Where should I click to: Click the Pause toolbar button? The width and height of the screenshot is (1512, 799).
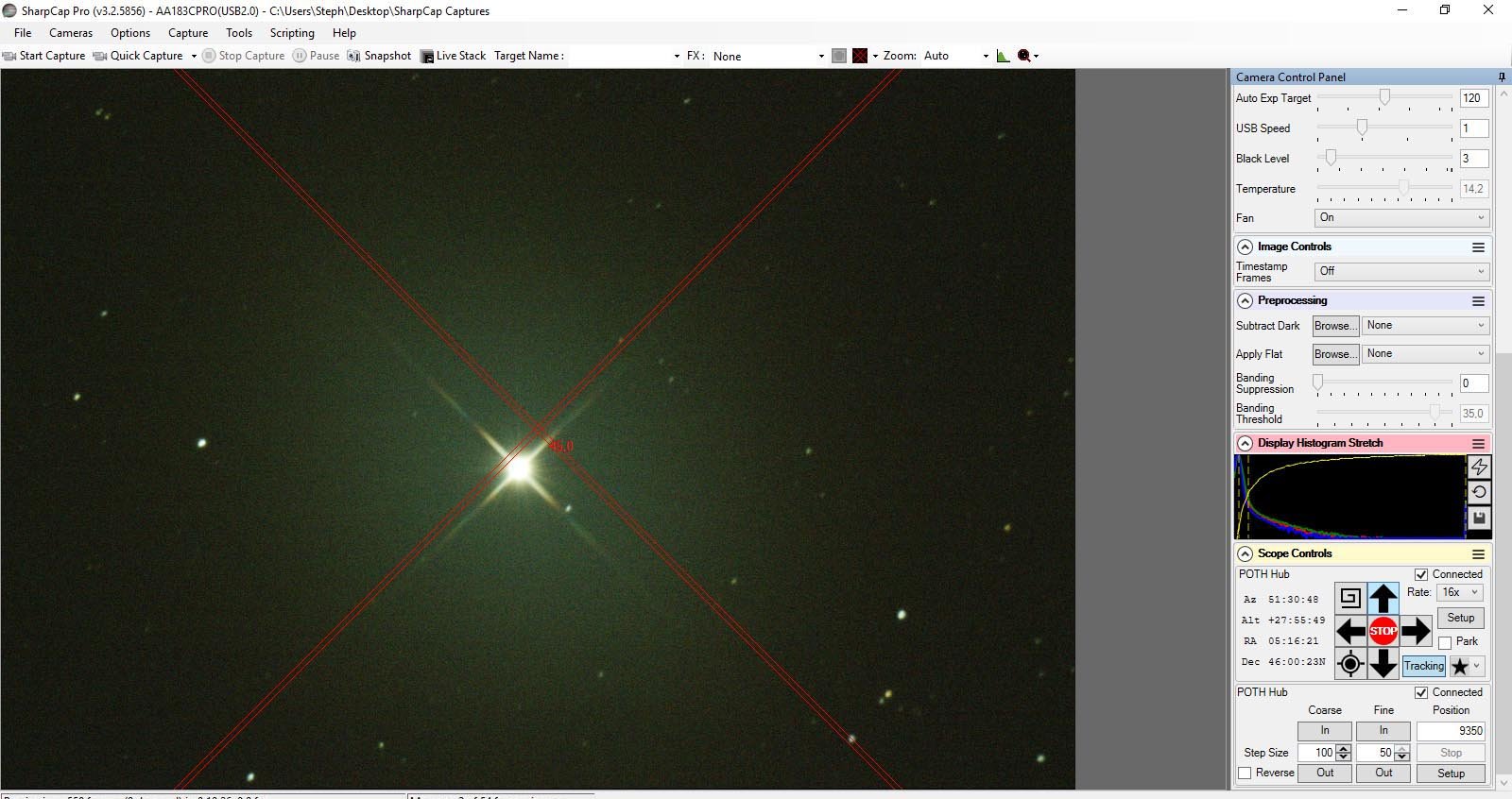point(316,56)
